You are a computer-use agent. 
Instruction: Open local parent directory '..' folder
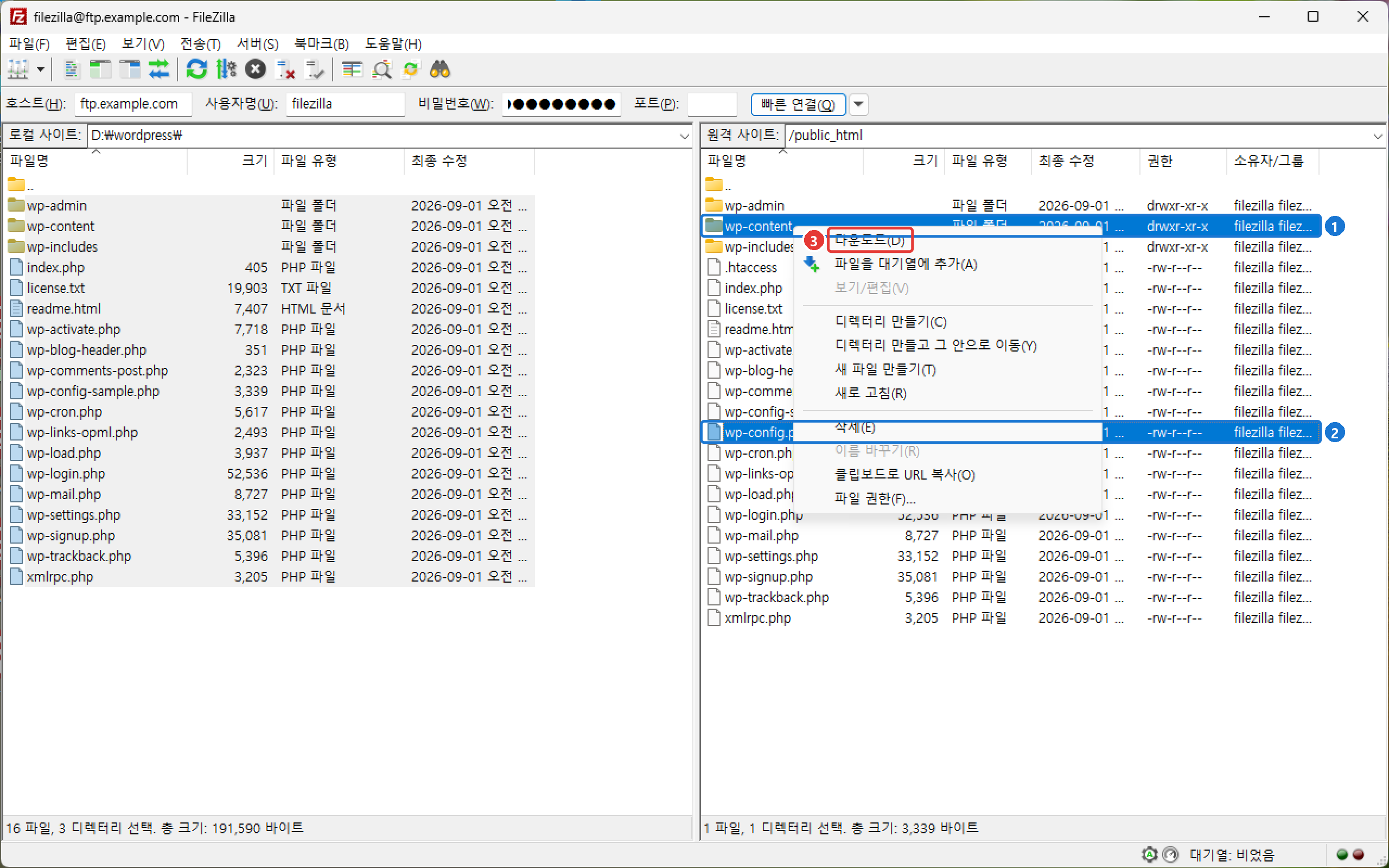click(x=21, y=185)
